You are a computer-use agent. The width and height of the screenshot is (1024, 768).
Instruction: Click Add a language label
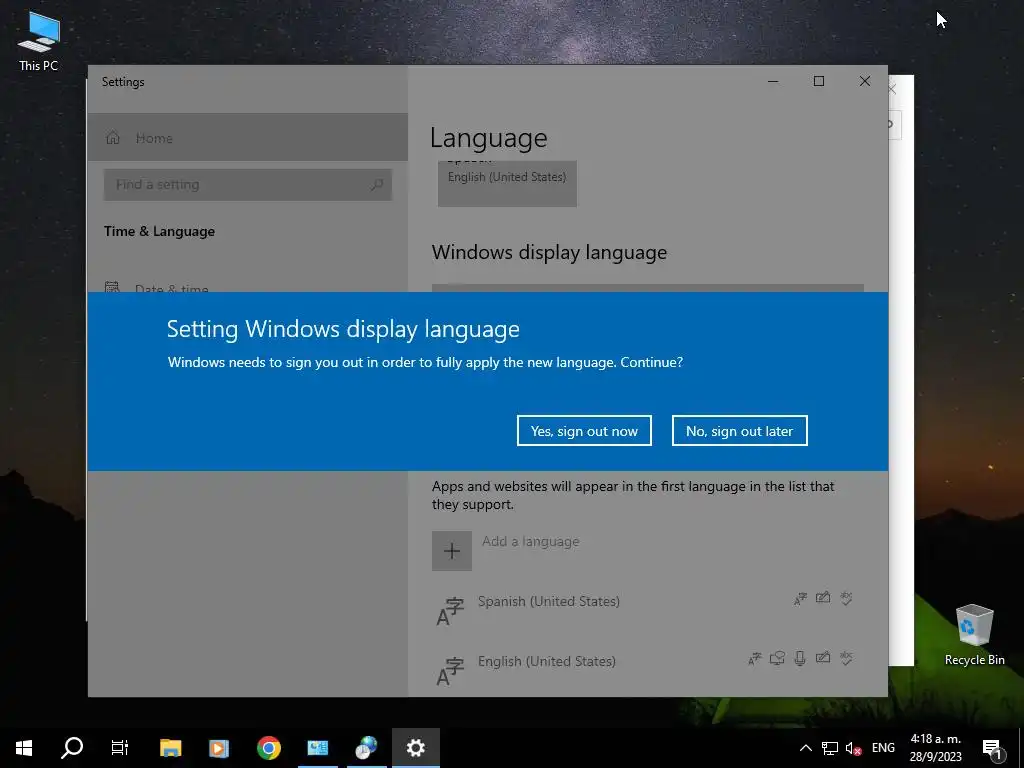pyautogui.click(x=530, y=541)
